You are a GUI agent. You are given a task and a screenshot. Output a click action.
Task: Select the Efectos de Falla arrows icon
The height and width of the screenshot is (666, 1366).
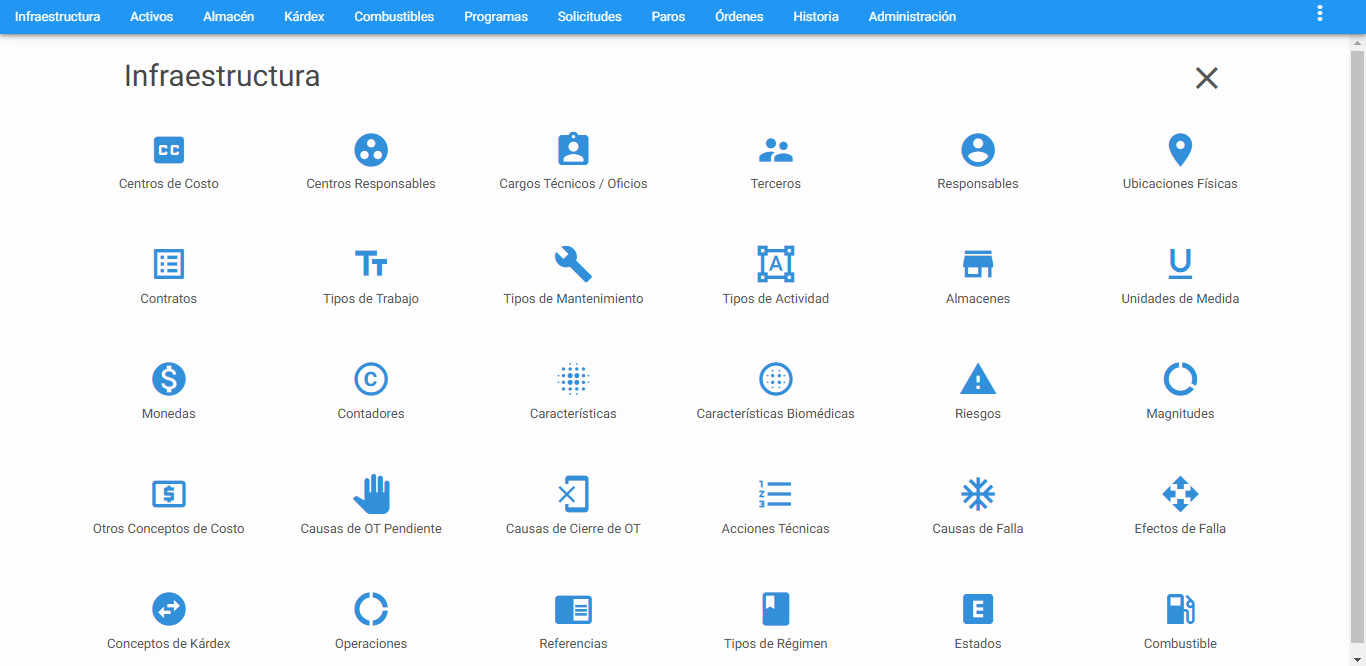(x=1180, y=494)
